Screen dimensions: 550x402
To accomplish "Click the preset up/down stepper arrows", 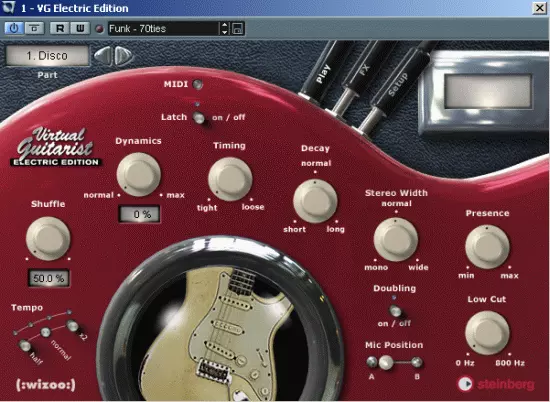I will [x=224, y=28].
